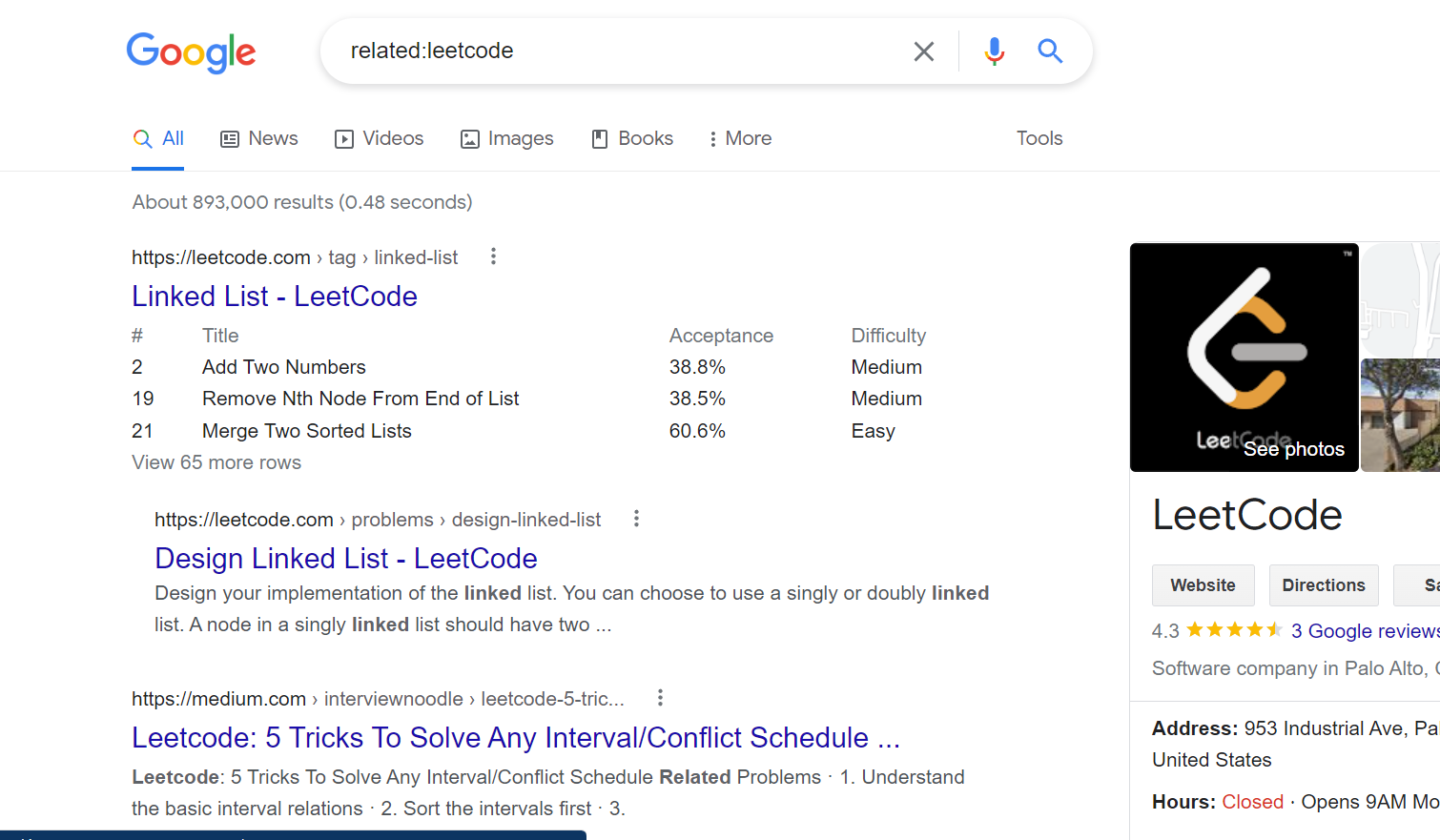This screenshot has width=1440, height=840.
Task: Open Design Linked List - LeetCode link
Action: [x=346, y=559]
